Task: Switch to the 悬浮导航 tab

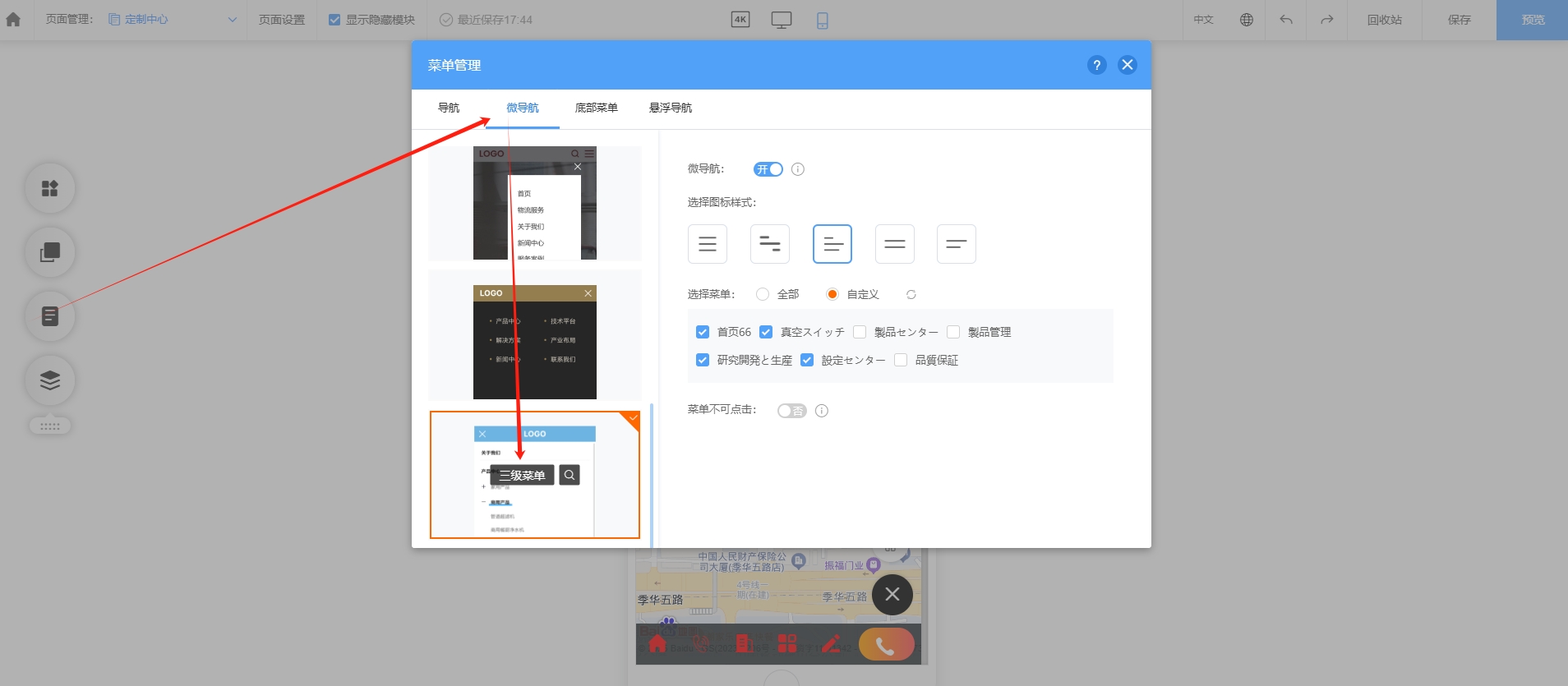Action: point(670,108)
